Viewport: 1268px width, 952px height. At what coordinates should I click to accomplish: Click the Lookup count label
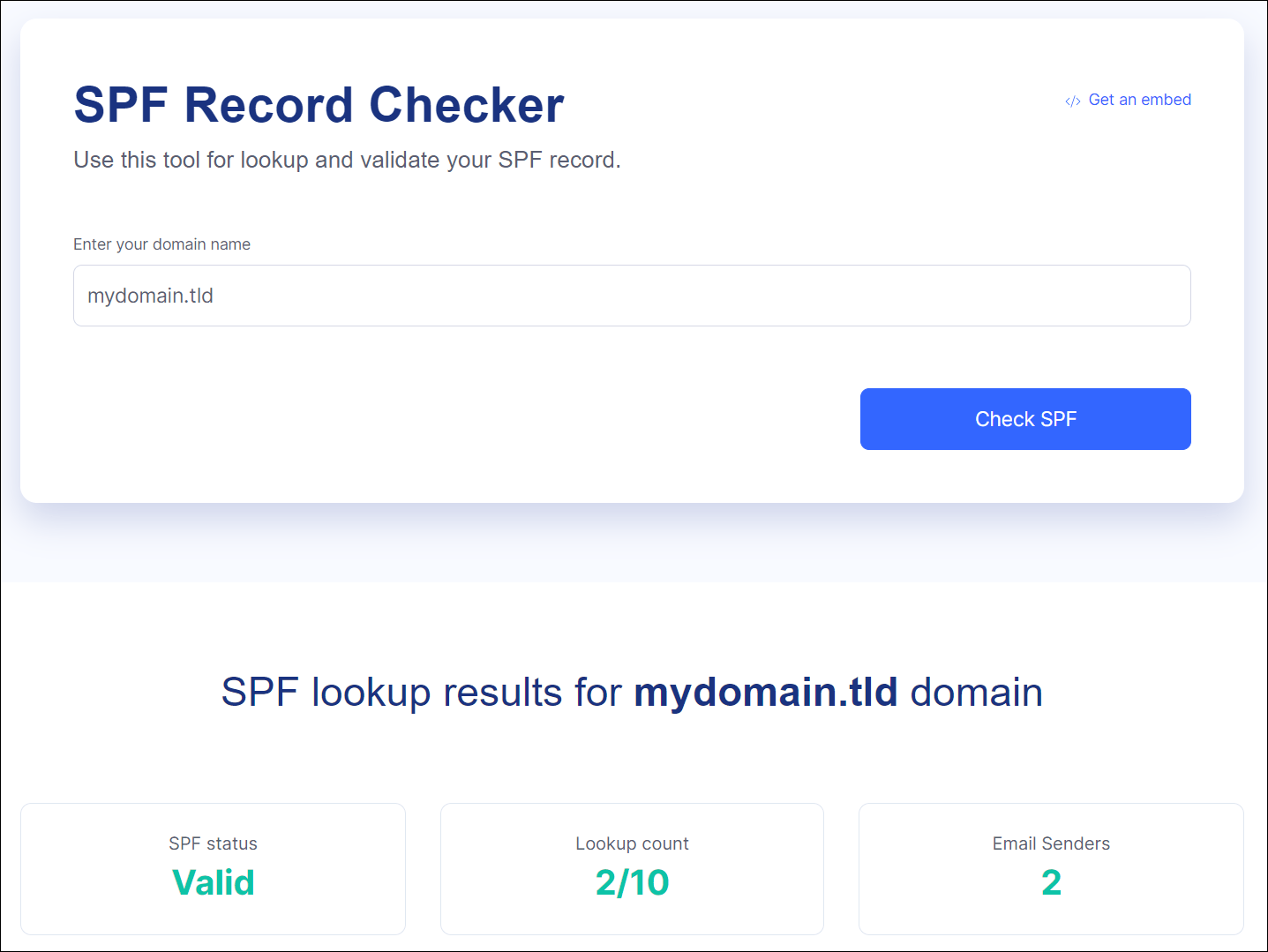pos(632,843)
